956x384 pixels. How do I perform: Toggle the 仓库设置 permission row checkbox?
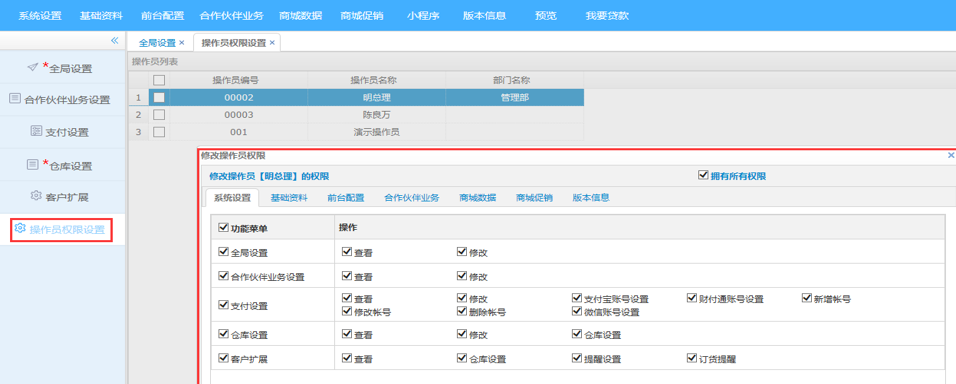[x=223, y=334]
